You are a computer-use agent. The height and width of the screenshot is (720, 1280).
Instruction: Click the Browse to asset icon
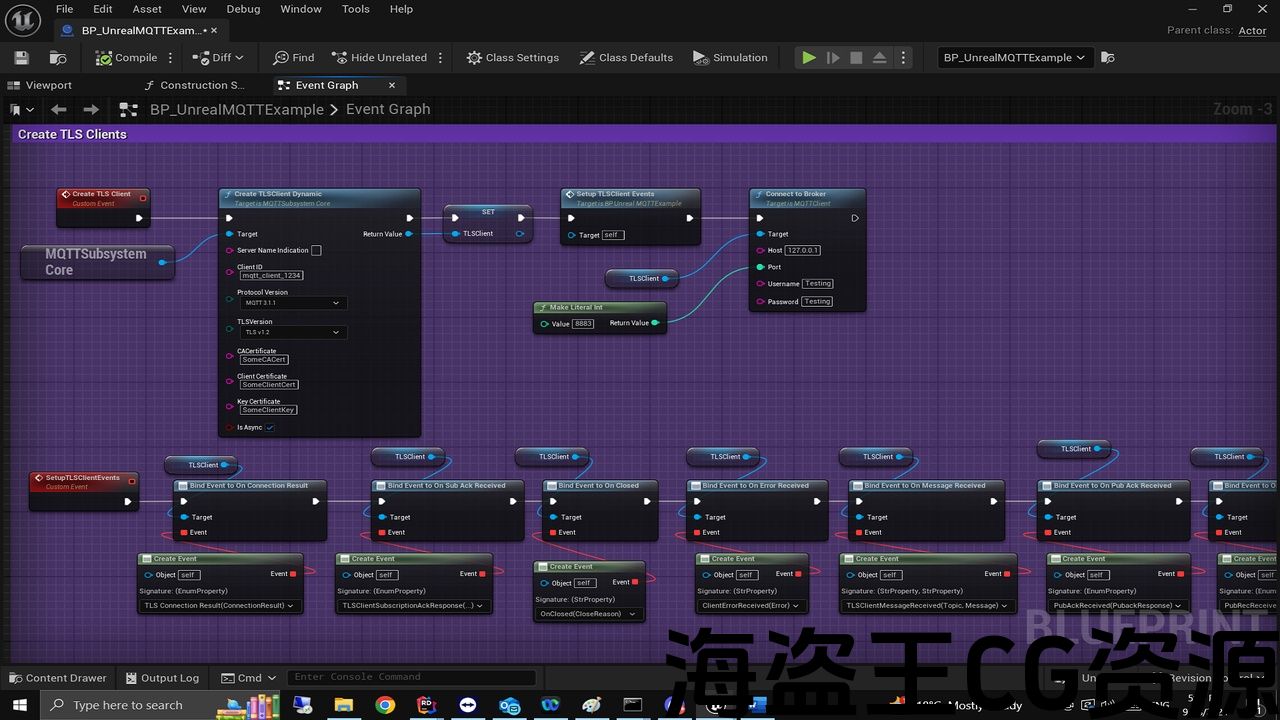[x=58, y=58]
